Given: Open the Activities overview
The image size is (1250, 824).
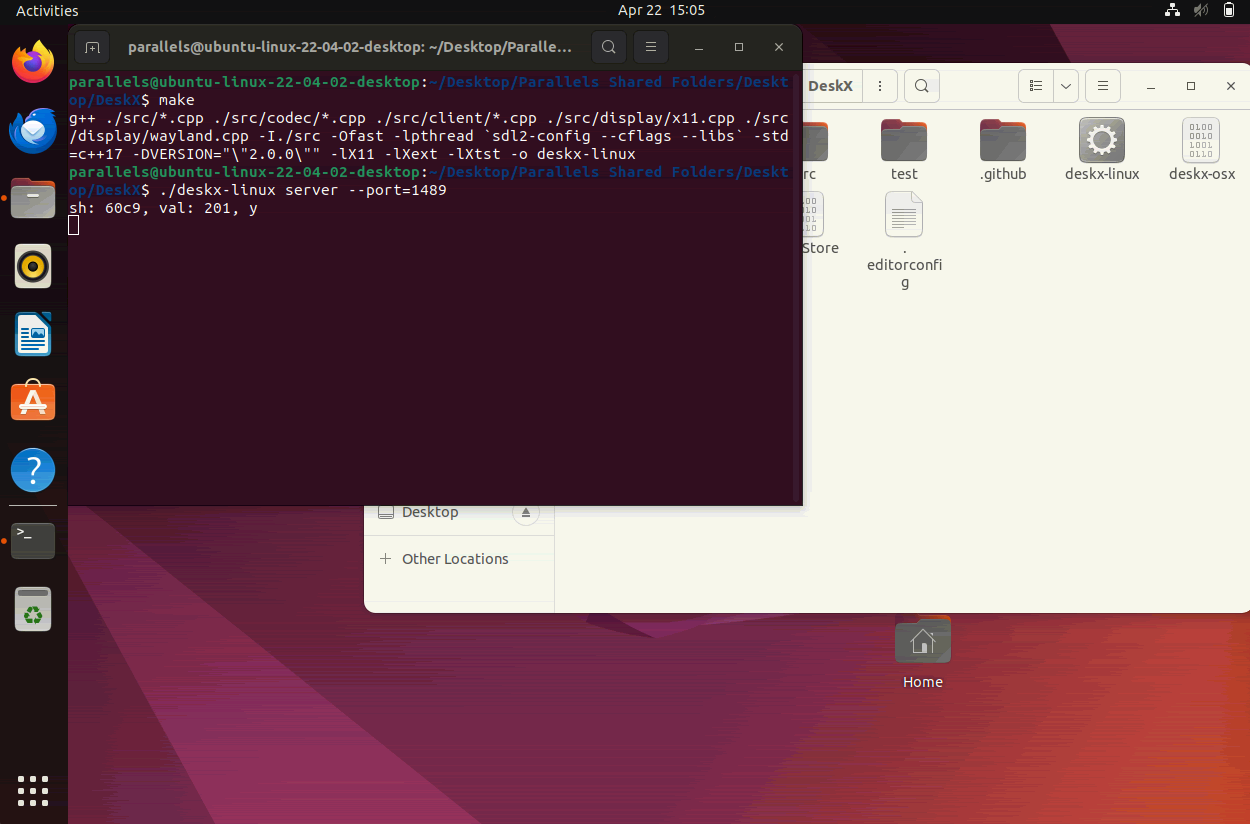Looking at the screenshot, I should point(47,11).
